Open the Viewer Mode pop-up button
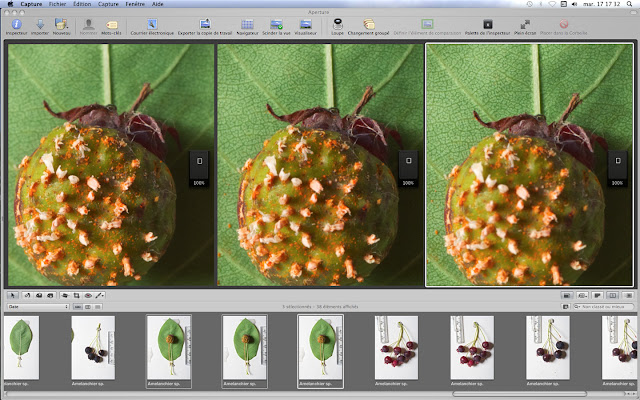The height and width of the screenshot is (400, 640). tap(583, 295)
